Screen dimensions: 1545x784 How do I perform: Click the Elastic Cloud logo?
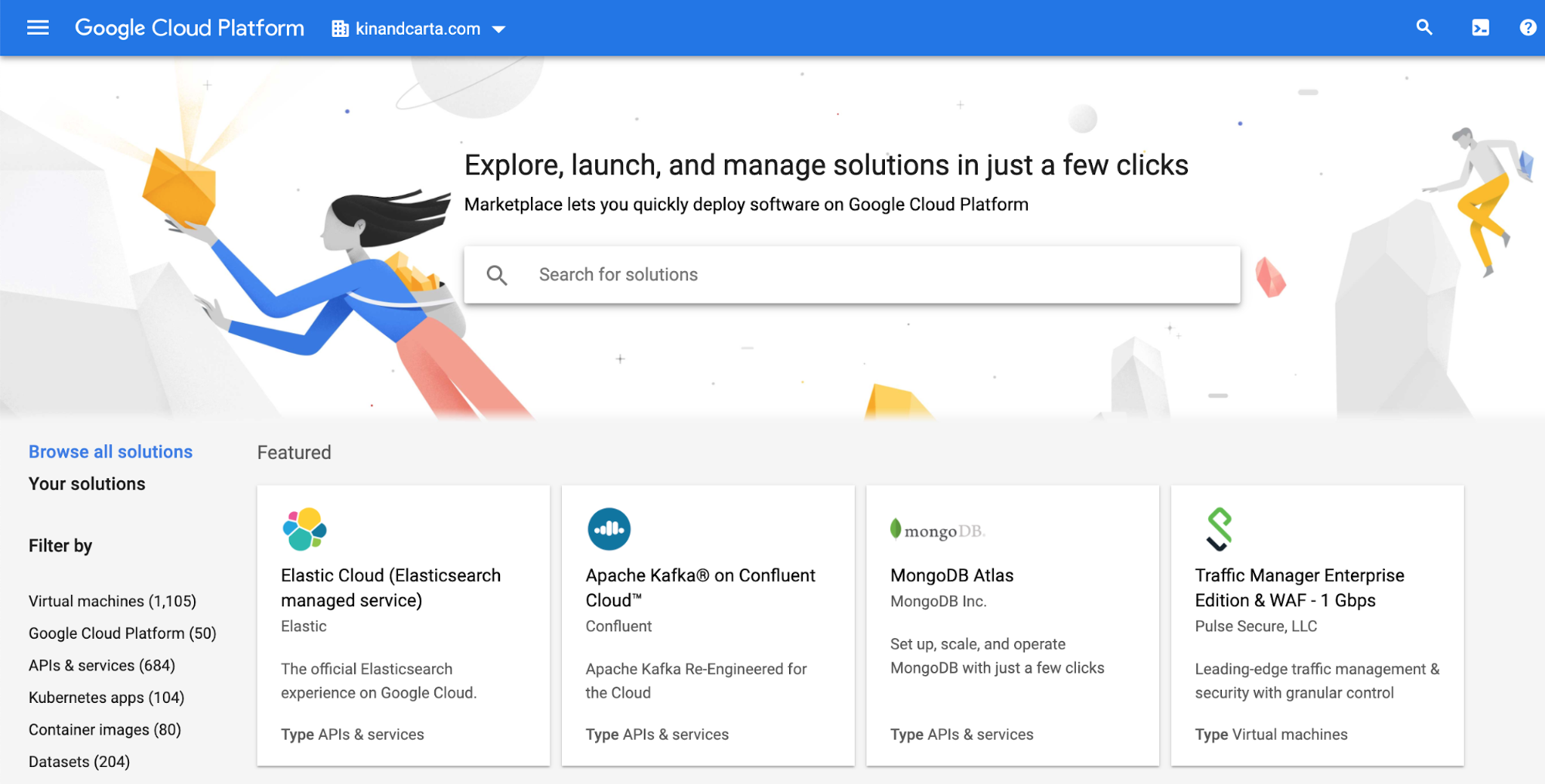305,529
